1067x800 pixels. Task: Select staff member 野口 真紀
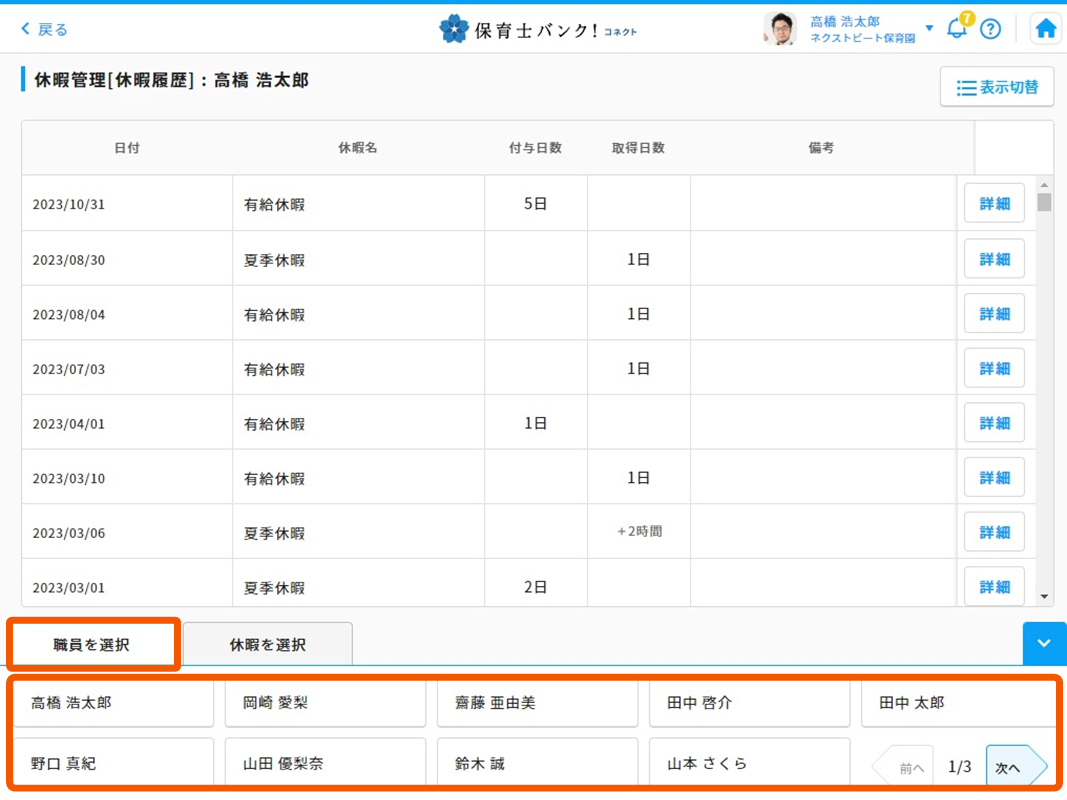point(113,763)
